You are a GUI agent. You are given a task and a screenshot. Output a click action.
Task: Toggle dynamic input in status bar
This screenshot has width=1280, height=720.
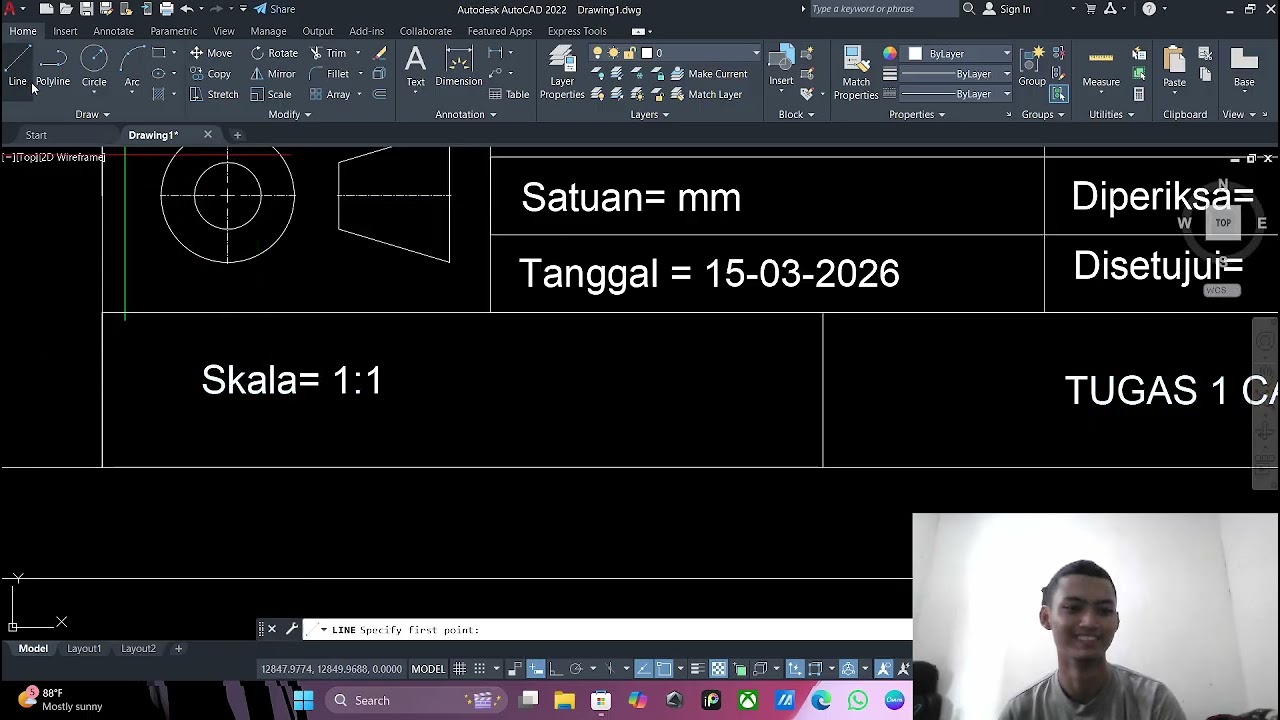pyautogui.click(x=536, y=669)
